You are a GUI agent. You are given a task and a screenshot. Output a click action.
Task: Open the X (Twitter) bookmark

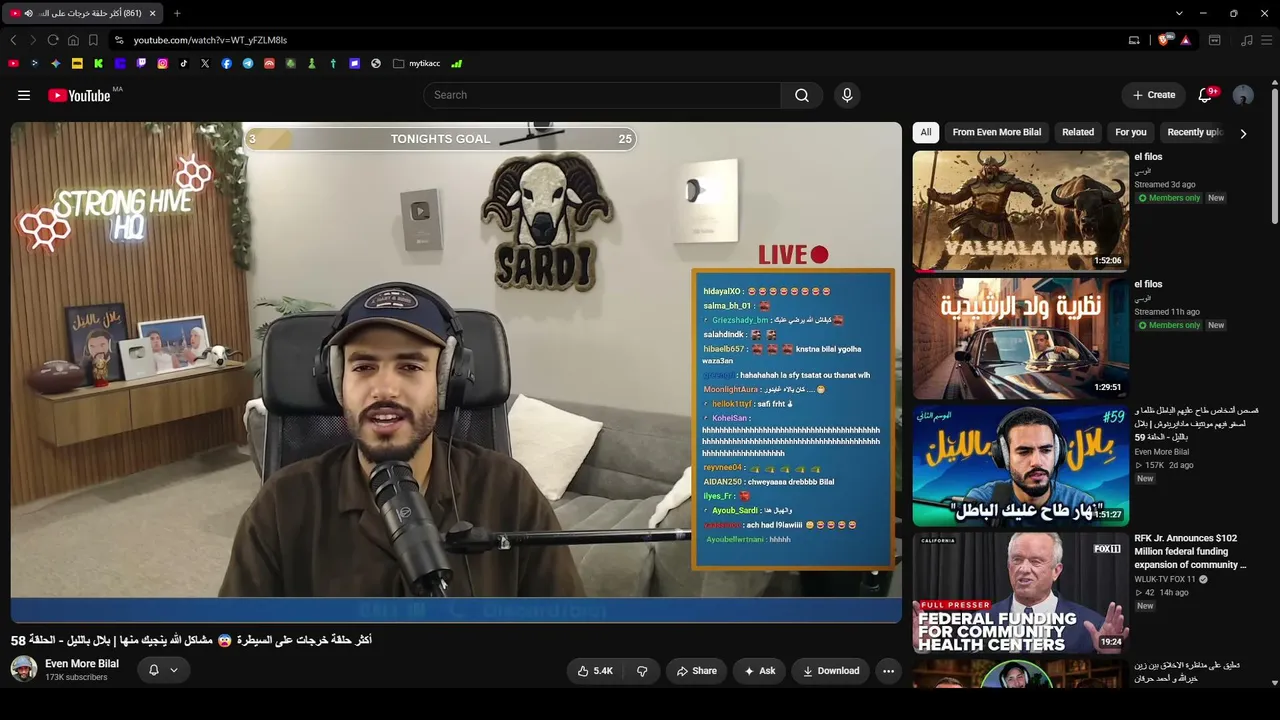(205, 63)
